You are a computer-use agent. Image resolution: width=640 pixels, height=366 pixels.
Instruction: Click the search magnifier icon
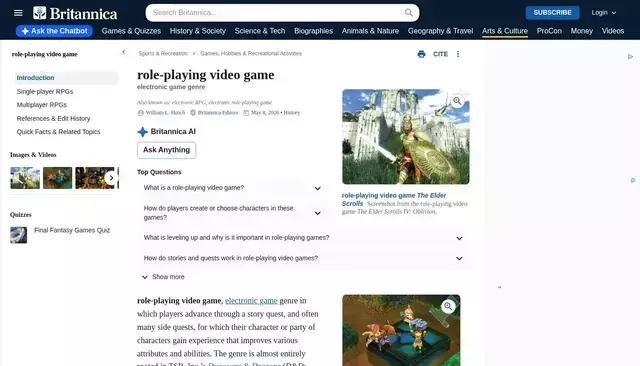(409, 13)
